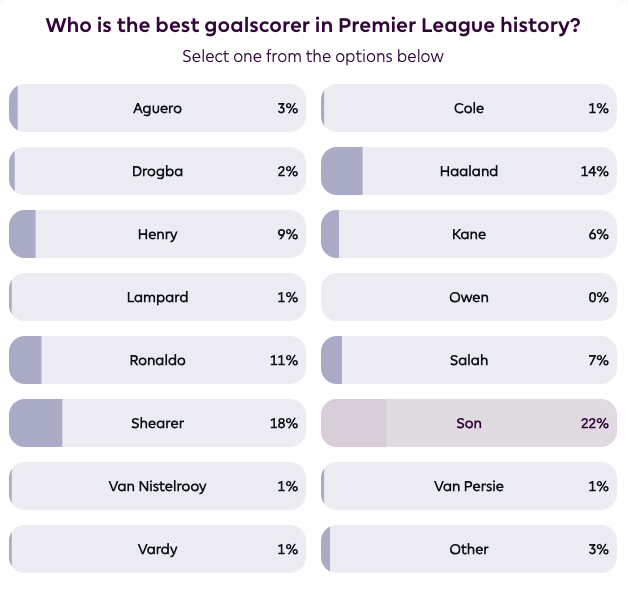Select the Van Nistelrooy option
The width and height of the screenshot is (628, 598).
point(157,486)
